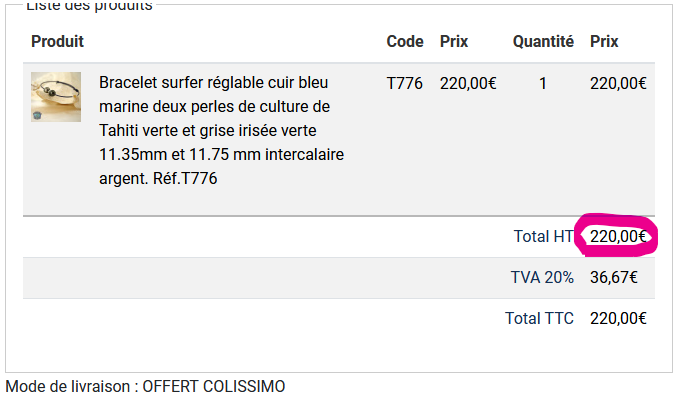The height and width of the screenshot is (393, 693).
Task: Click the Code column header
Action: pyautogui.click(x=405, y=42)
